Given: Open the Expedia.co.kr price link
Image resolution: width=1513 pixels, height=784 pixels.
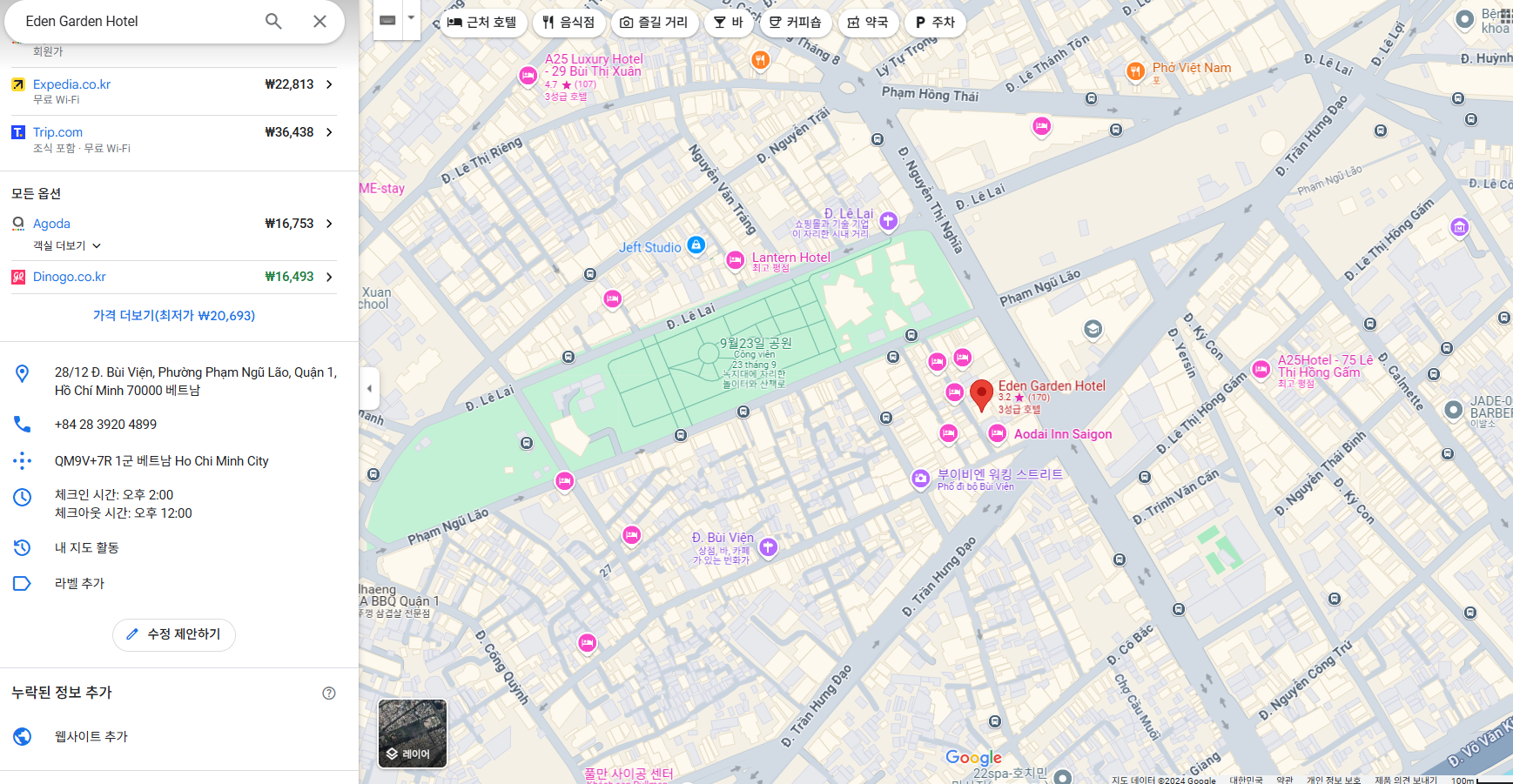Looking at the screenshot, I should coord(71,84).
